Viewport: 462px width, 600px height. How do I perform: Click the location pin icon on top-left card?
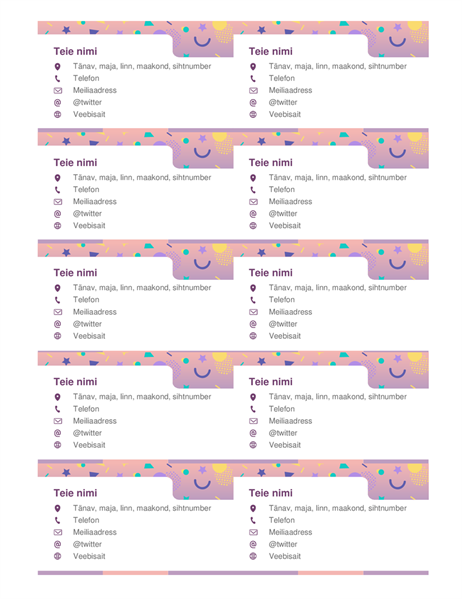[57, 67]
